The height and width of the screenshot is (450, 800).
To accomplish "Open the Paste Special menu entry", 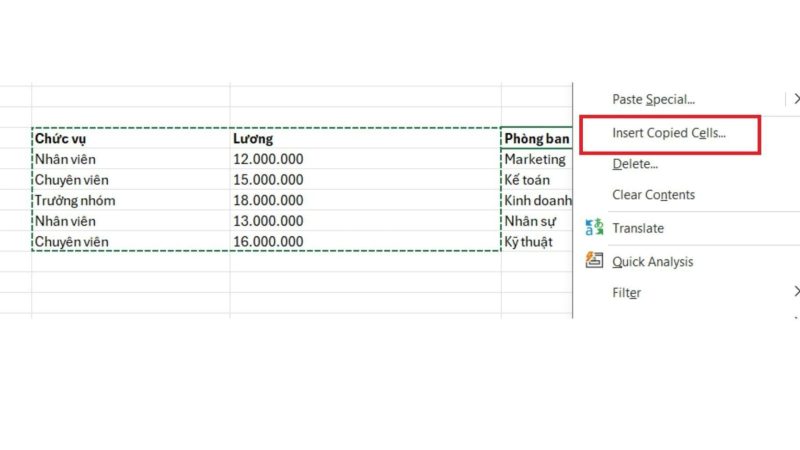I will [x=653, y=99].
